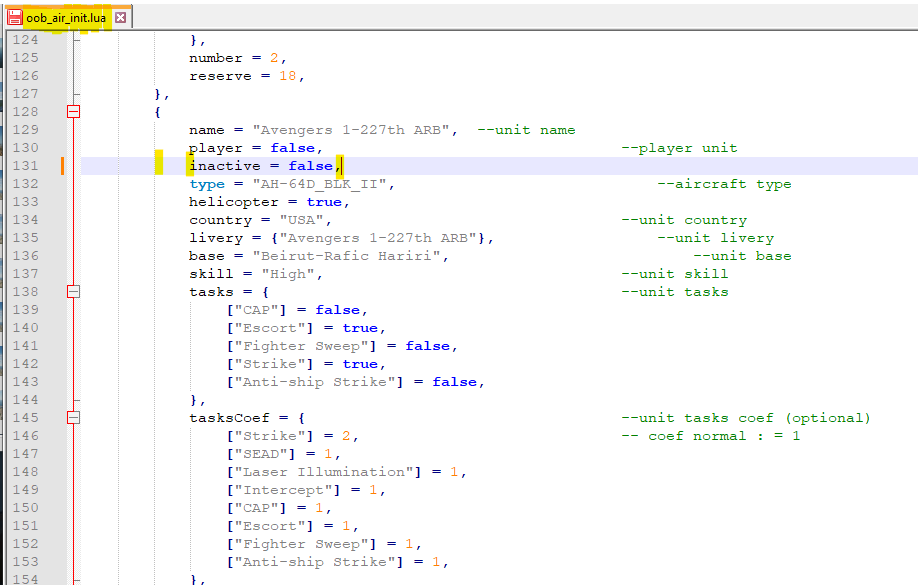This screenshot has width=918, height=585.
Task: Click the "--unit base" comment
Action: pos(742,256)
